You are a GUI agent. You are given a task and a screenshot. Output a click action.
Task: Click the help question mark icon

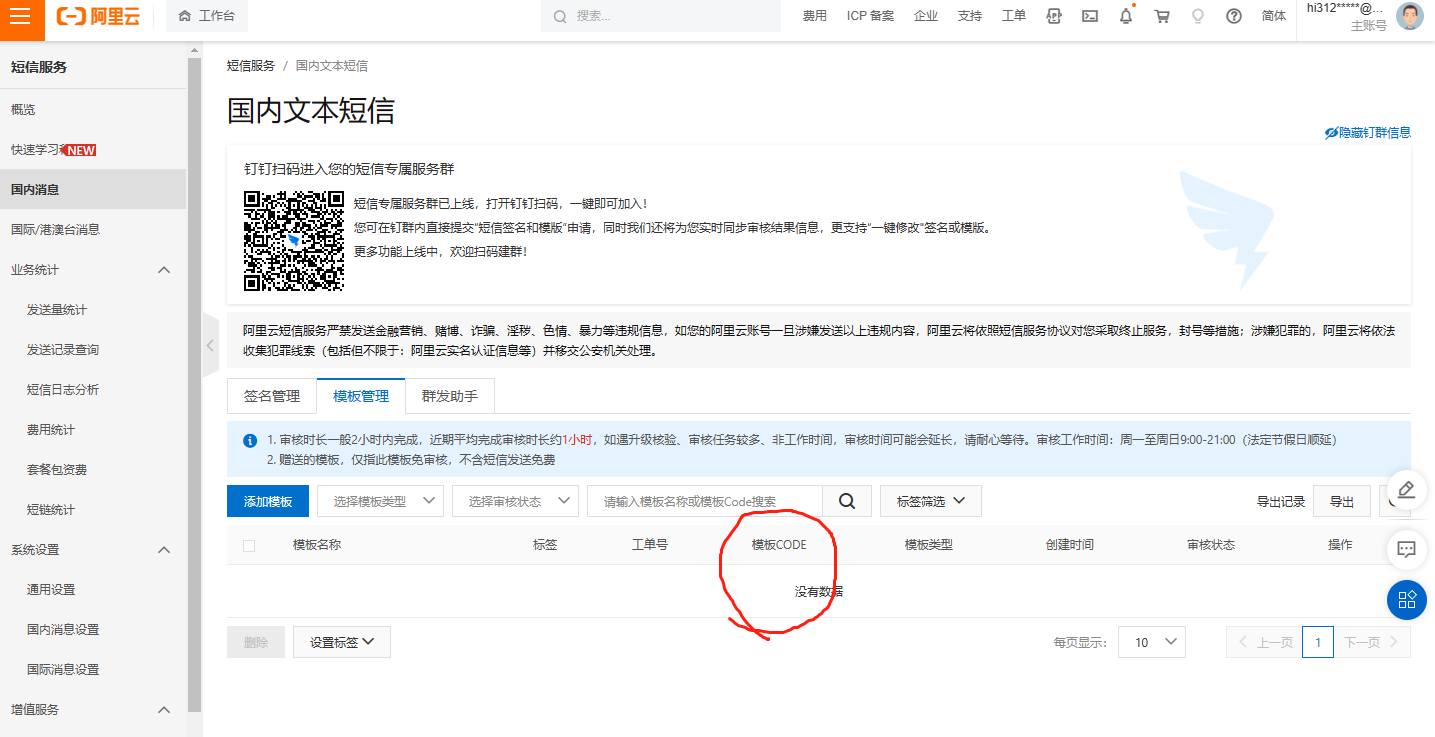pyautogui.click(x=1234, y=16)
